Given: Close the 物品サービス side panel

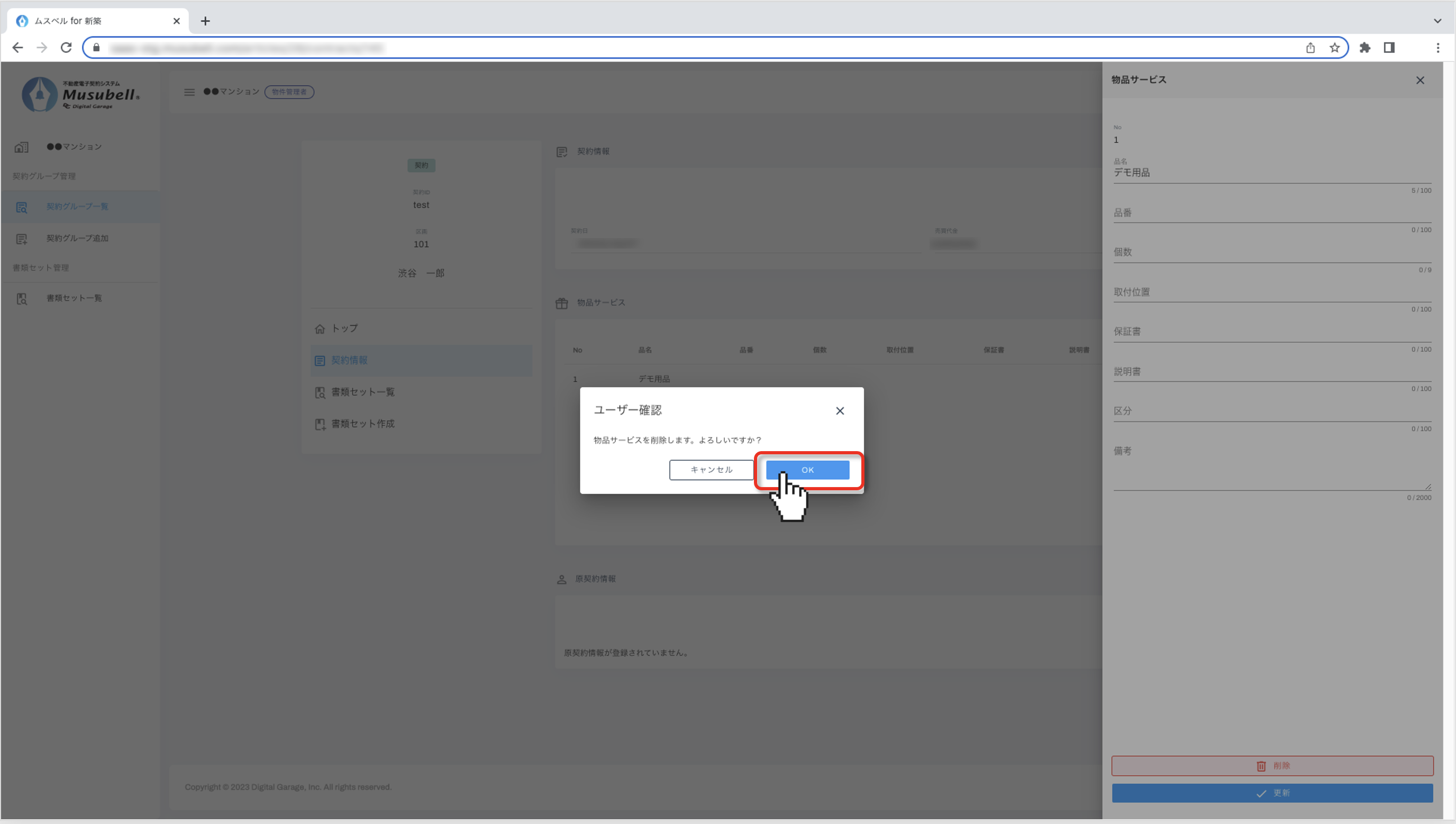Looking at the screenshot, I should coord(1420,80).
